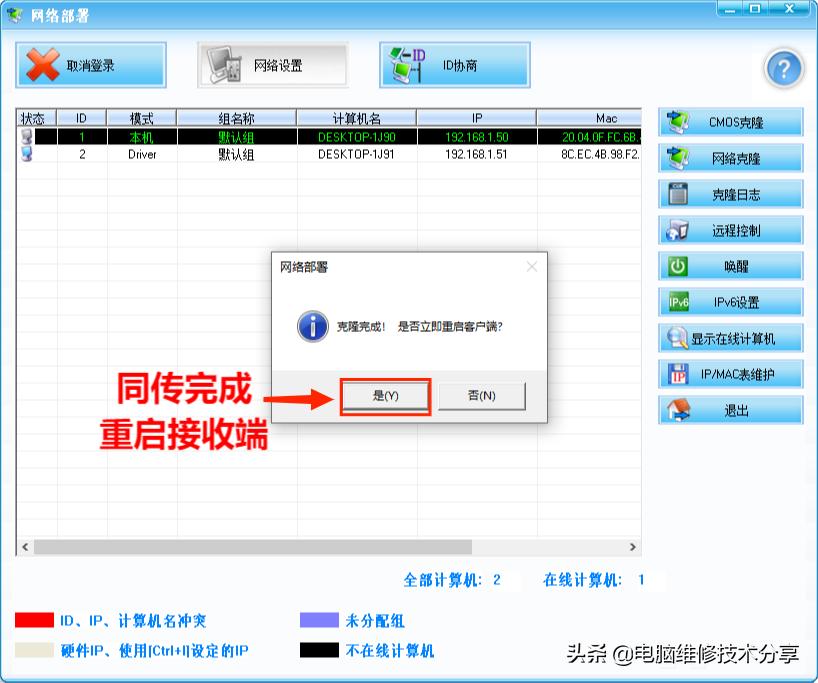Viewport: 818px width, 683px height.
Task: Launch 远程控制 remote control
Action: [x=729, y=229]
